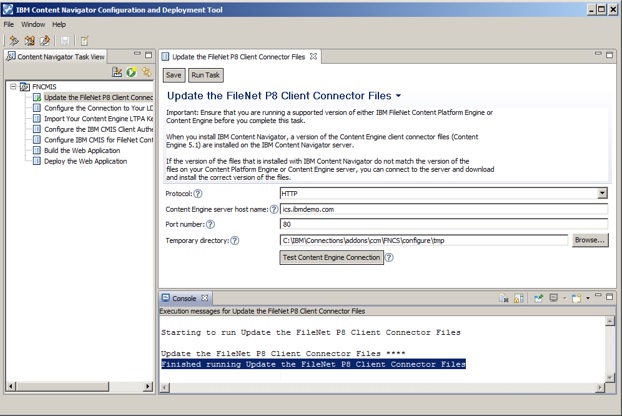Select the Console tab

(184, 298)
